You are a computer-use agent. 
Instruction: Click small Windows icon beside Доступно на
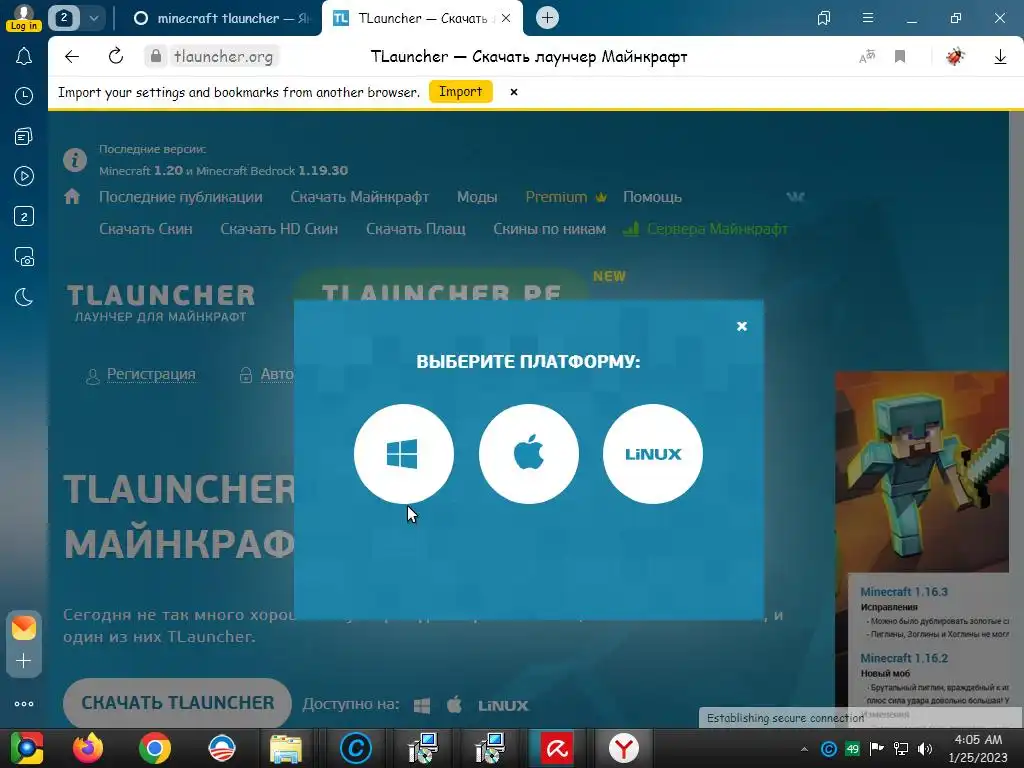point(422,705)
